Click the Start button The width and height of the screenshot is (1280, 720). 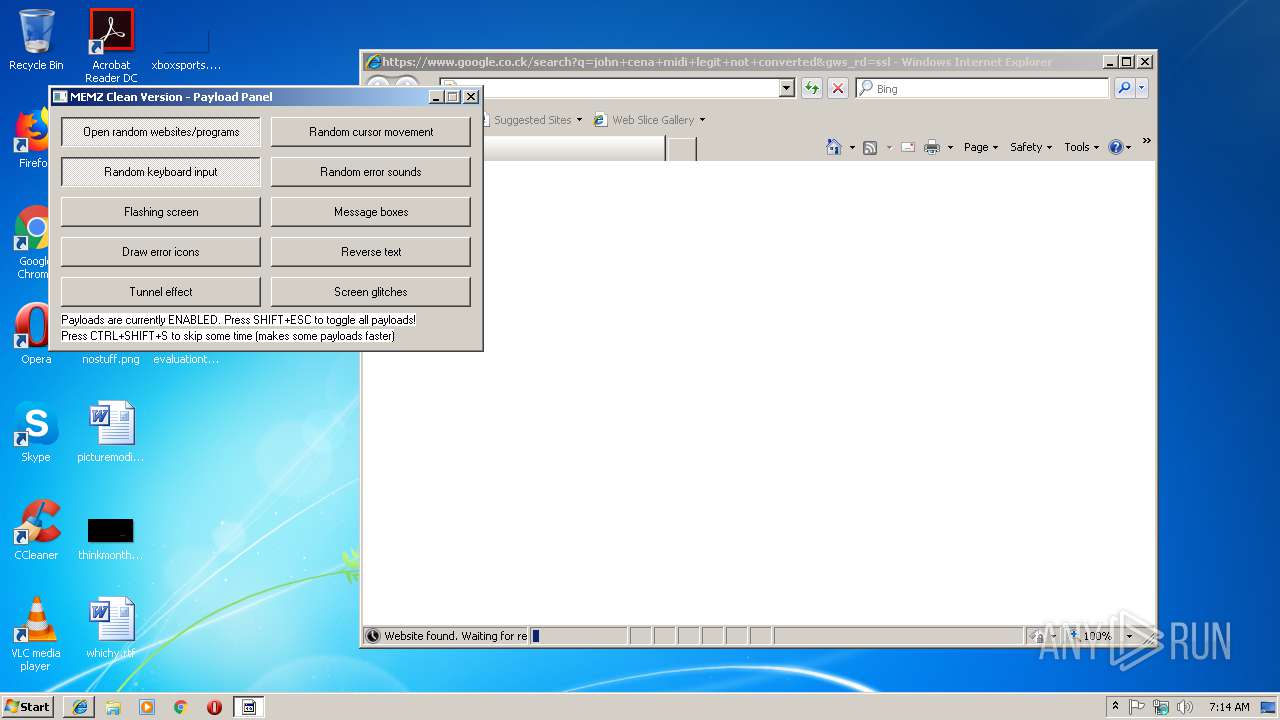[x=27, y=707]
